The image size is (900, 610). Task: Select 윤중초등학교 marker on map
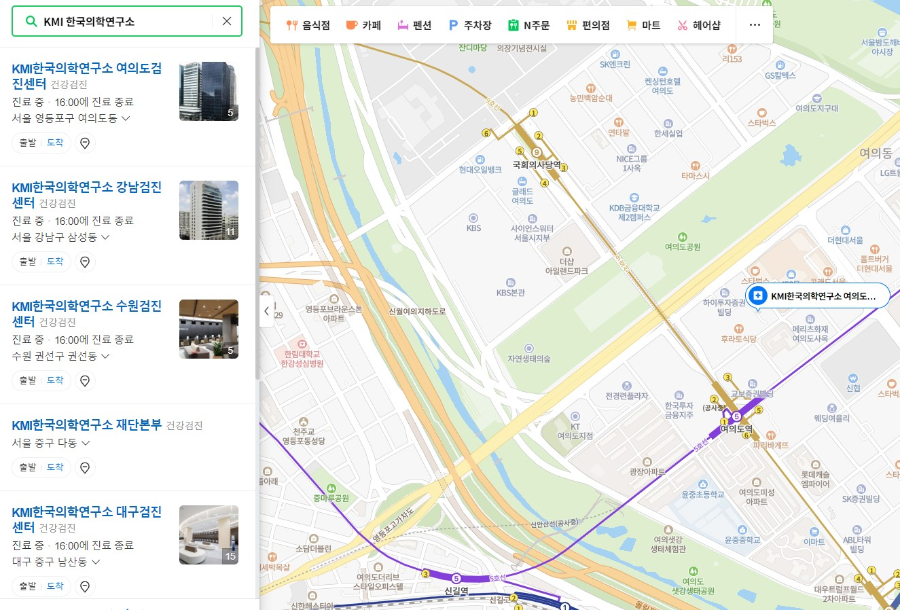(703, 489)
